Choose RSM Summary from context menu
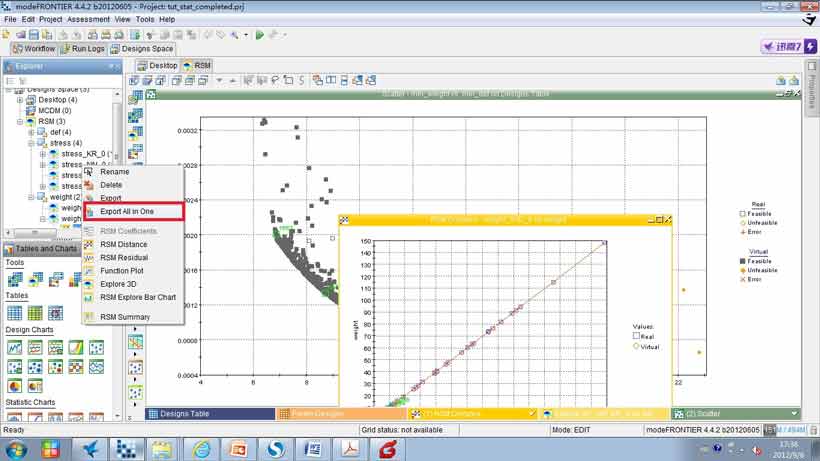Image resolution: width=820 pixels, height=461 pixels. pos(133,317)
